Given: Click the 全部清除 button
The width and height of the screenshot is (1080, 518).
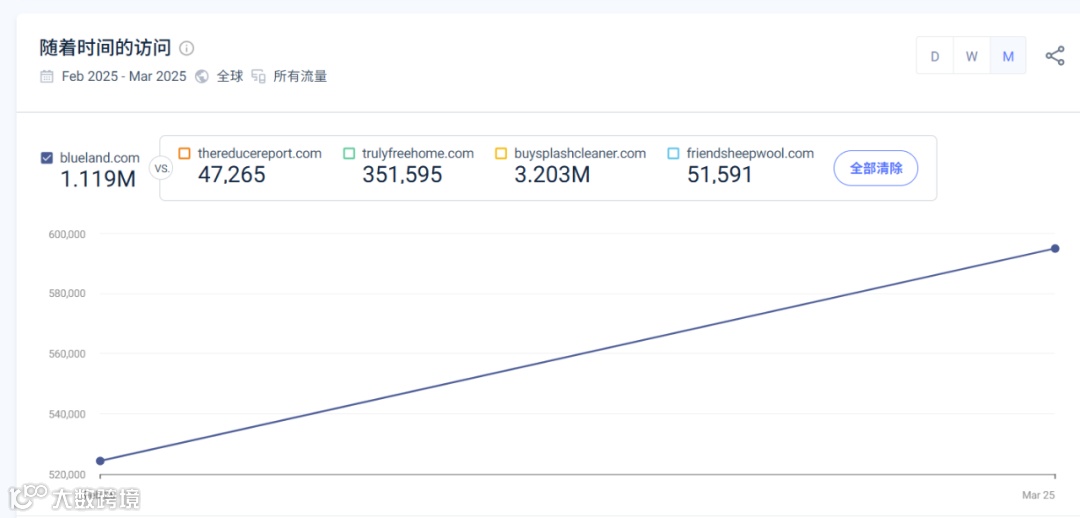Looking at the screenshot, I should [875, 168].
